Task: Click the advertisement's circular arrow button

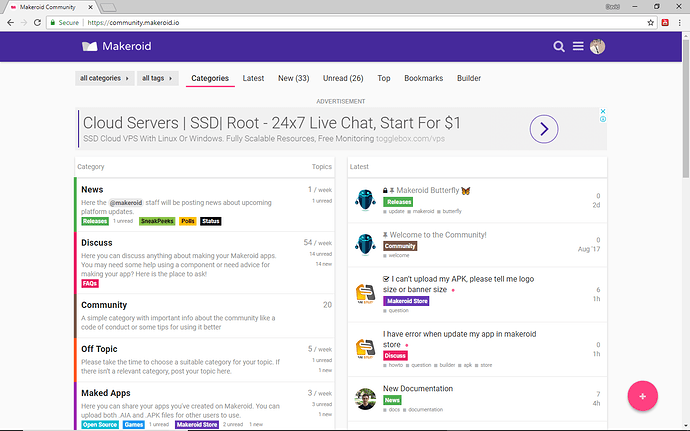Action: point(543,129)
